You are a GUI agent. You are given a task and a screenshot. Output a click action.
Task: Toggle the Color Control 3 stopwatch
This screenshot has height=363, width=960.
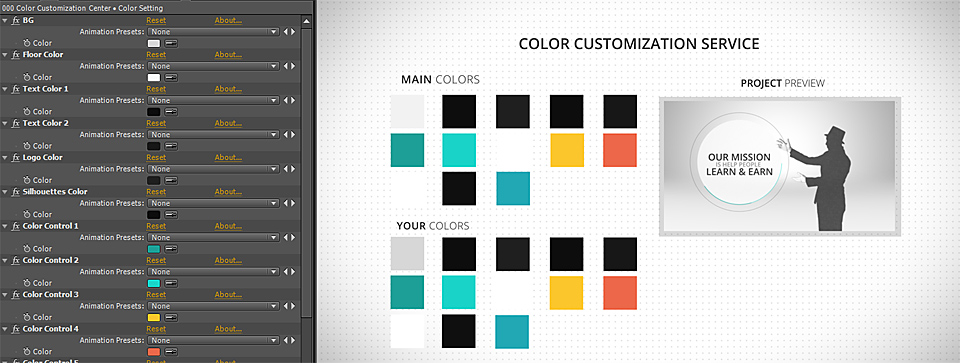pos(26,318)
